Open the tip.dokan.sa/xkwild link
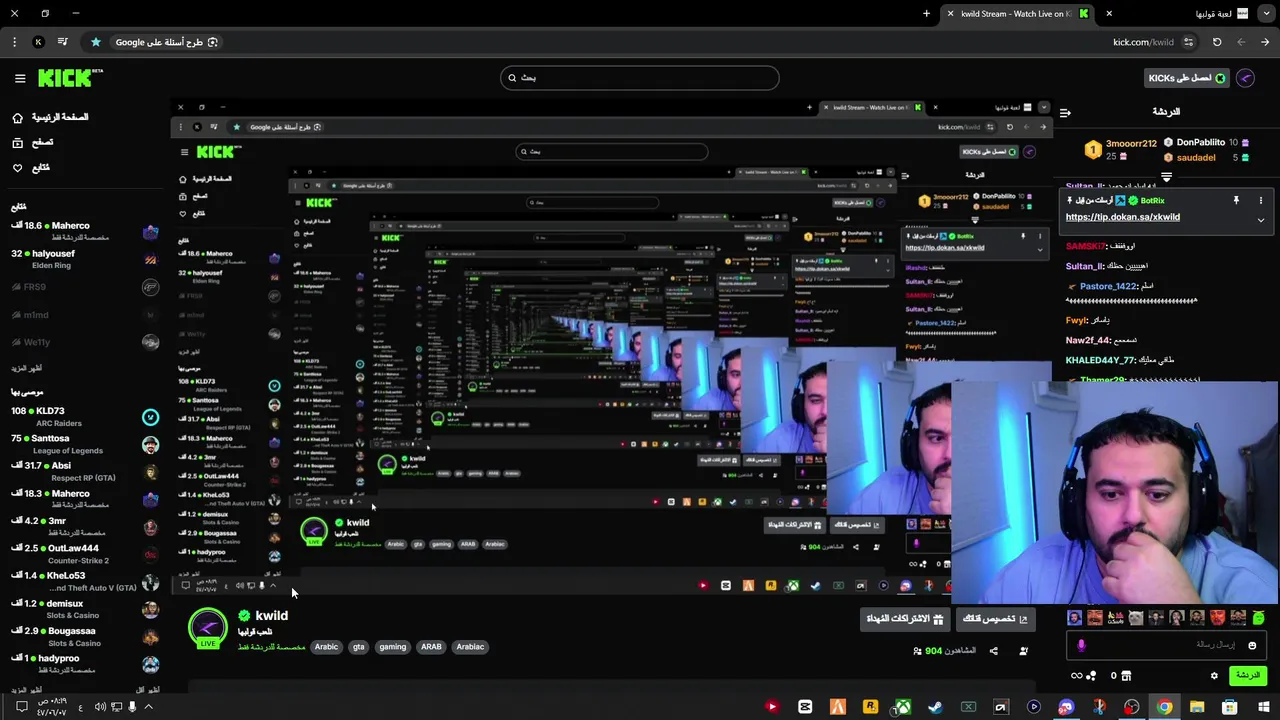The image size is (1280, 720). [1122, 217]
